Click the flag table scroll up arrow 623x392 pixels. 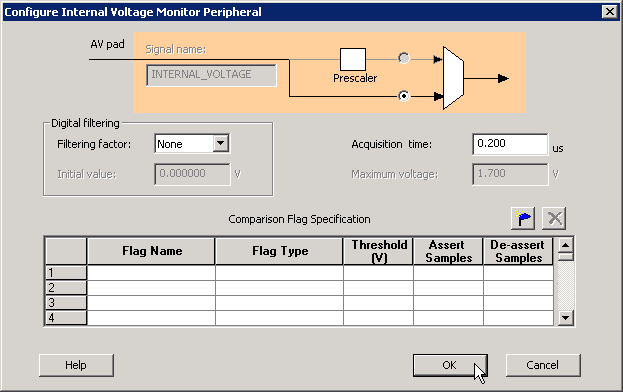tap(565, 245)
